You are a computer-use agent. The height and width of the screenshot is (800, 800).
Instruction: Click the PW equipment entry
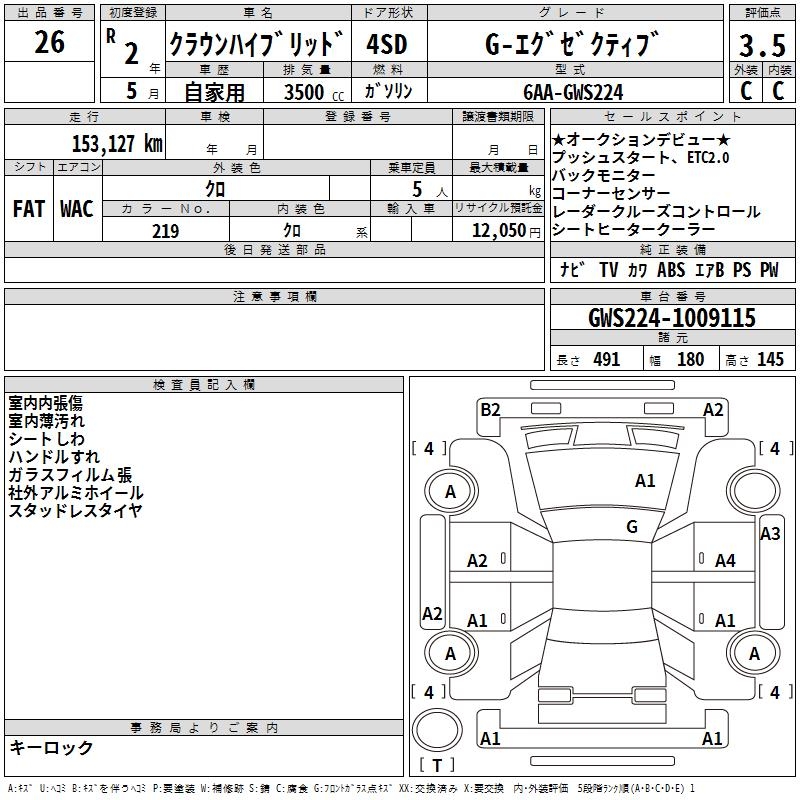tap(769, 270)
